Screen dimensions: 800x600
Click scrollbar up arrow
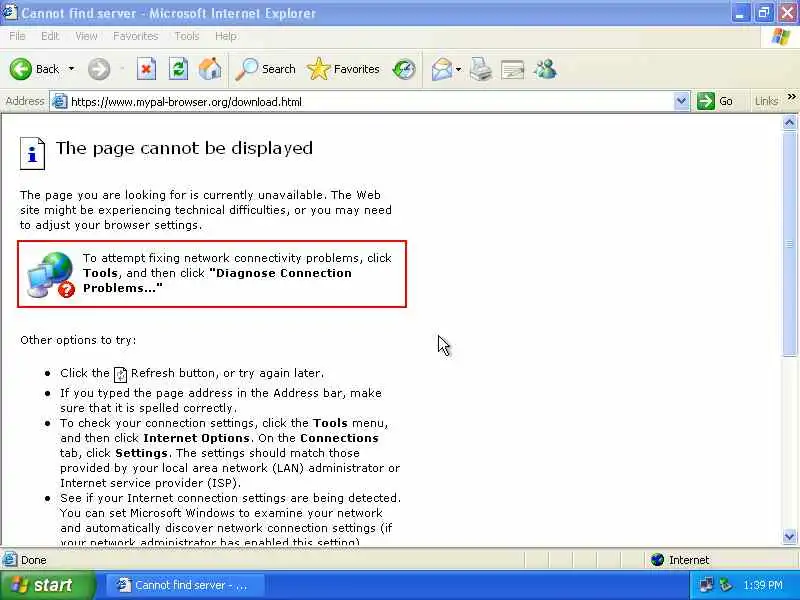789,122
